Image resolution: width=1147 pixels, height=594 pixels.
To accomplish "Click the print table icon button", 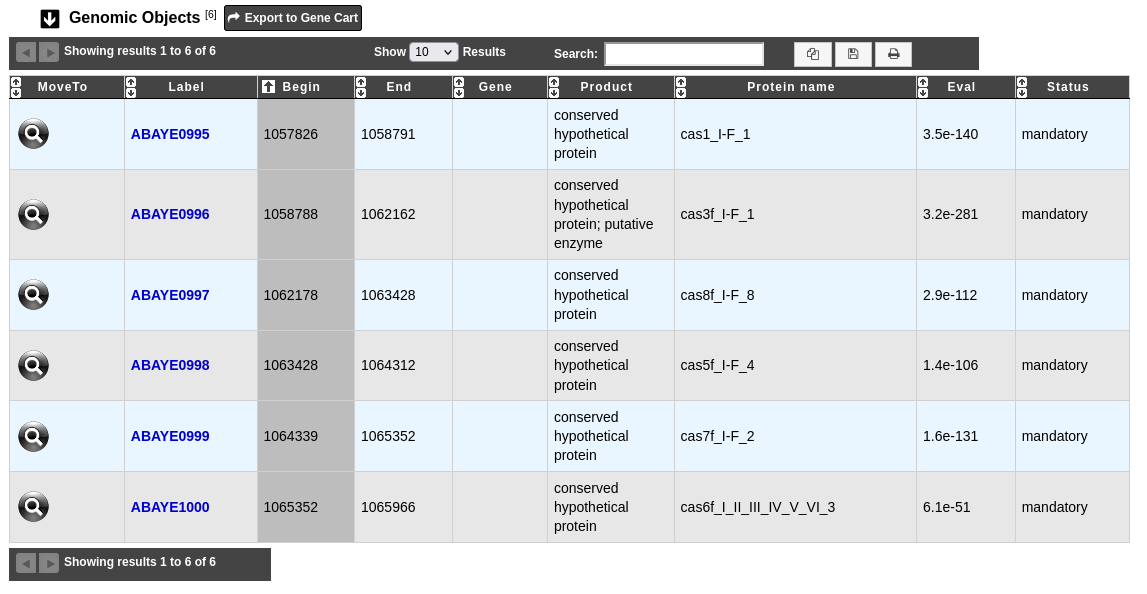I will pos(893,54).
